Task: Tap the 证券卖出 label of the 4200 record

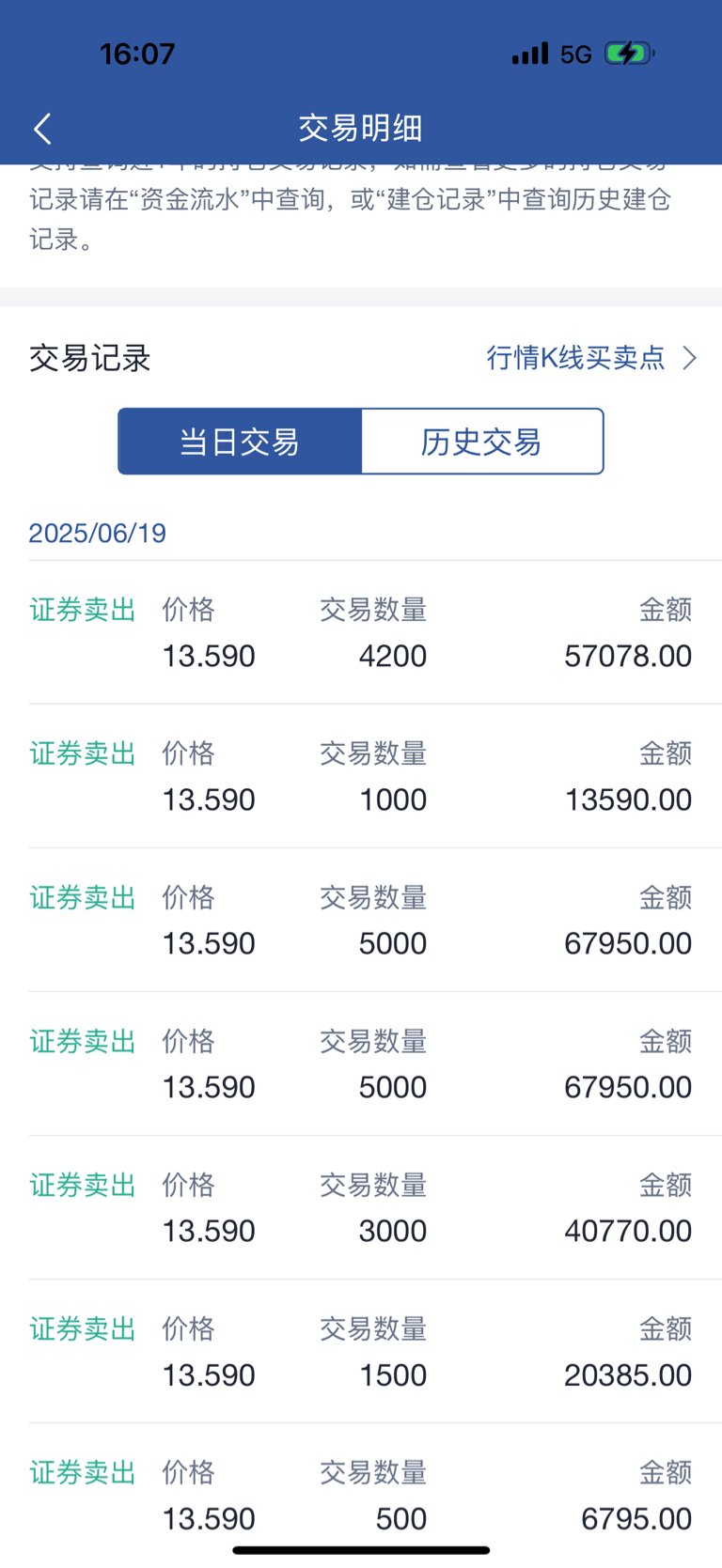Action: coord(83,610)
